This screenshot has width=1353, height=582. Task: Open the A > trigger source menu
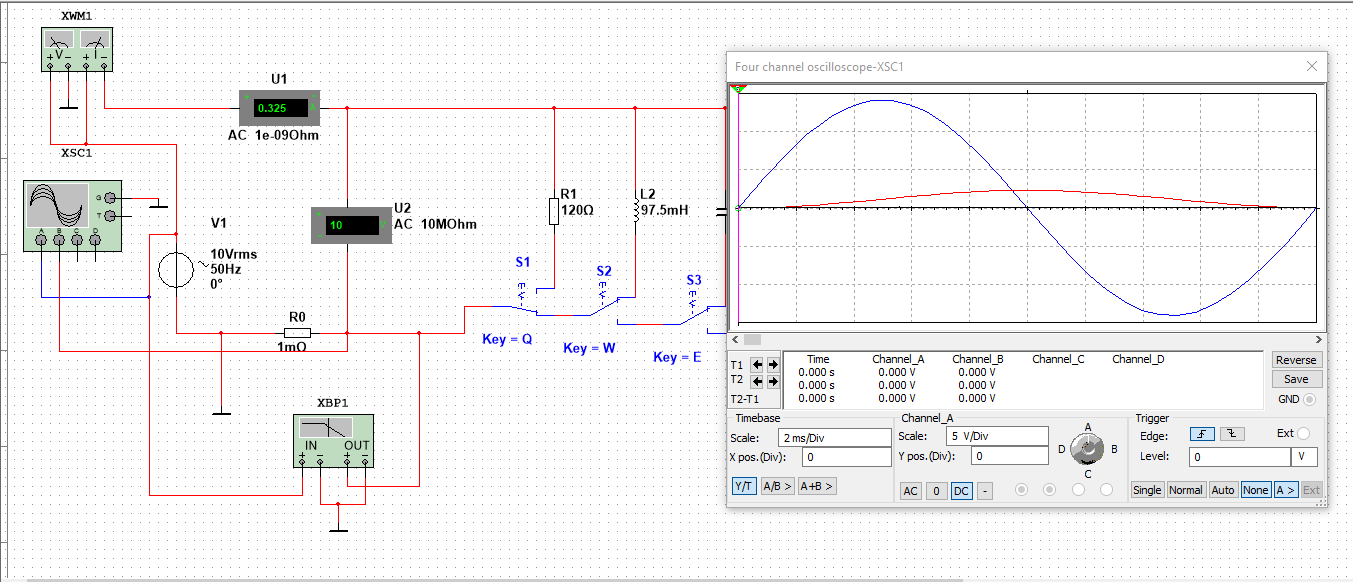1285,490
